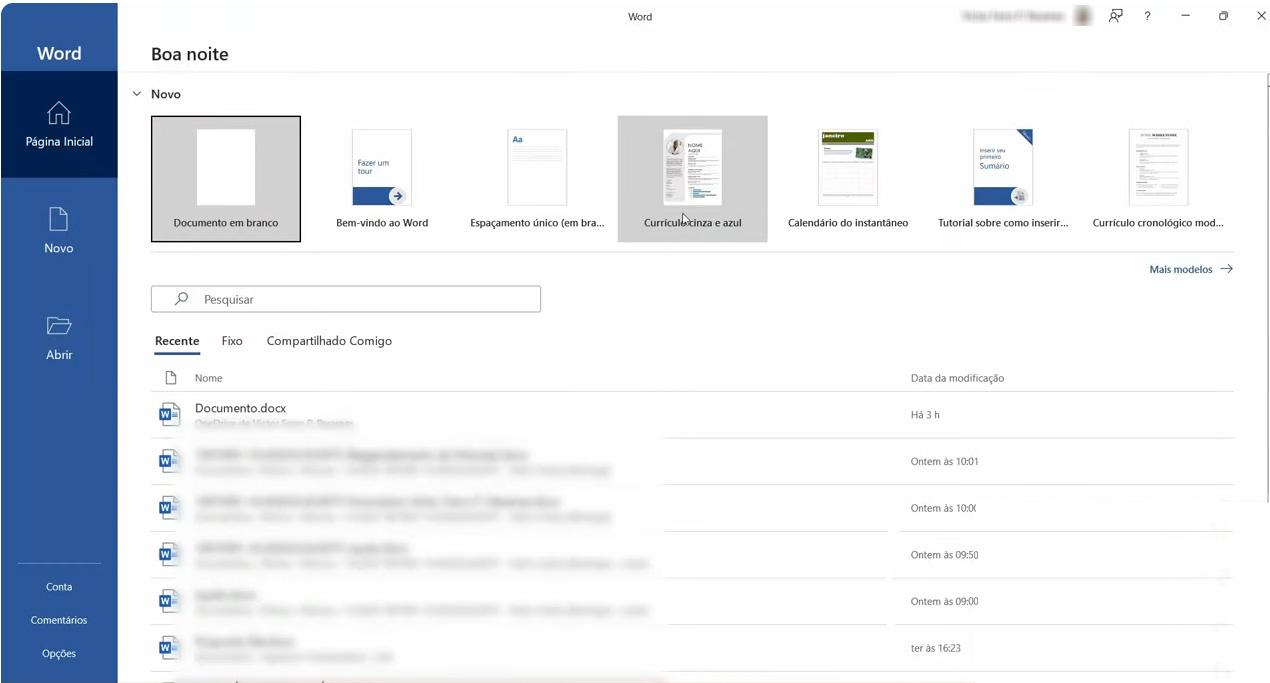Click the Ontem às 10:01 date entry

coord(944,461)
